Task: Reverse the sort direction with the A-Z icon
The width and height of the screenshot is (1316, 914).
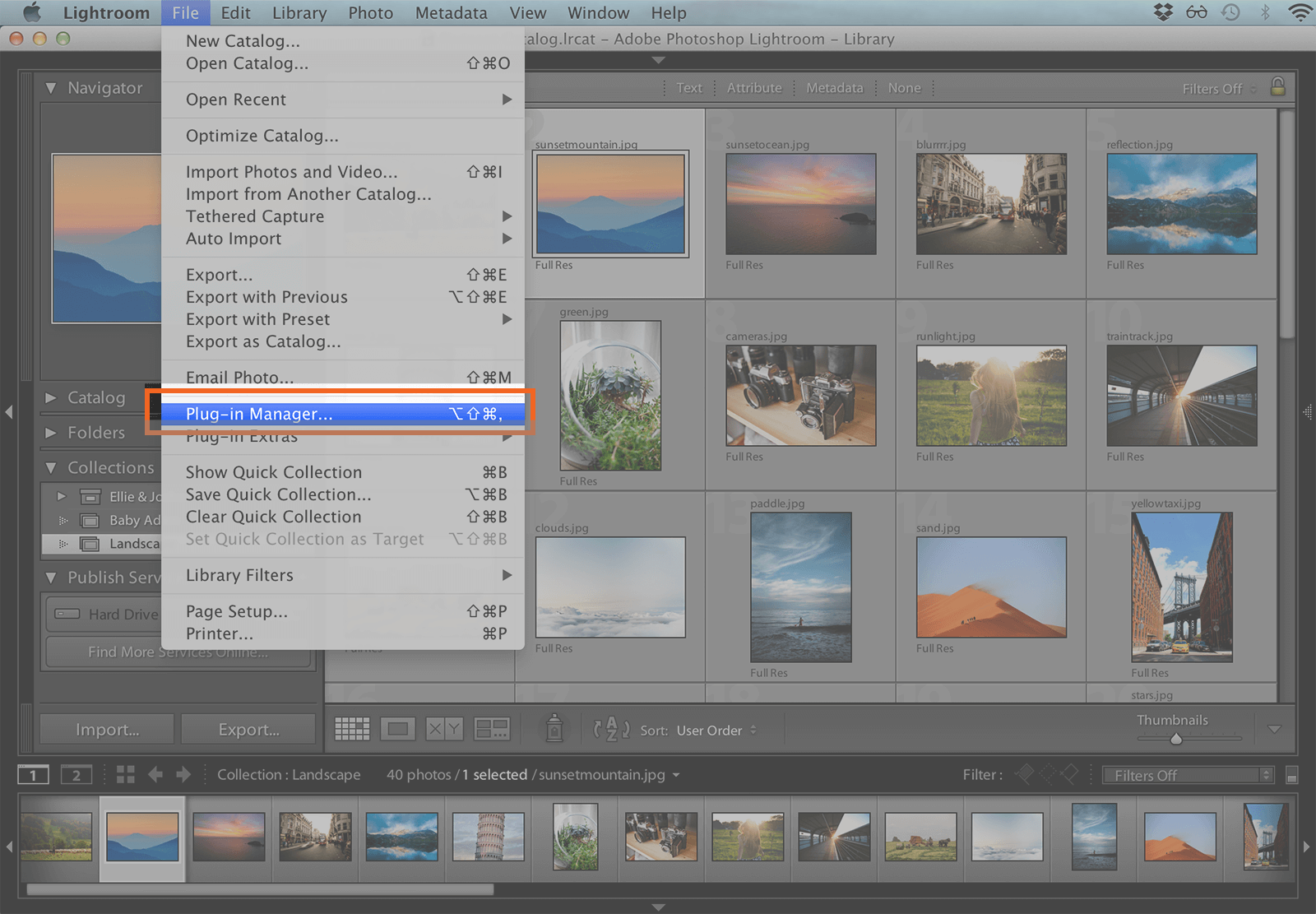Action: pyautogui.click(x=610, y=729)
